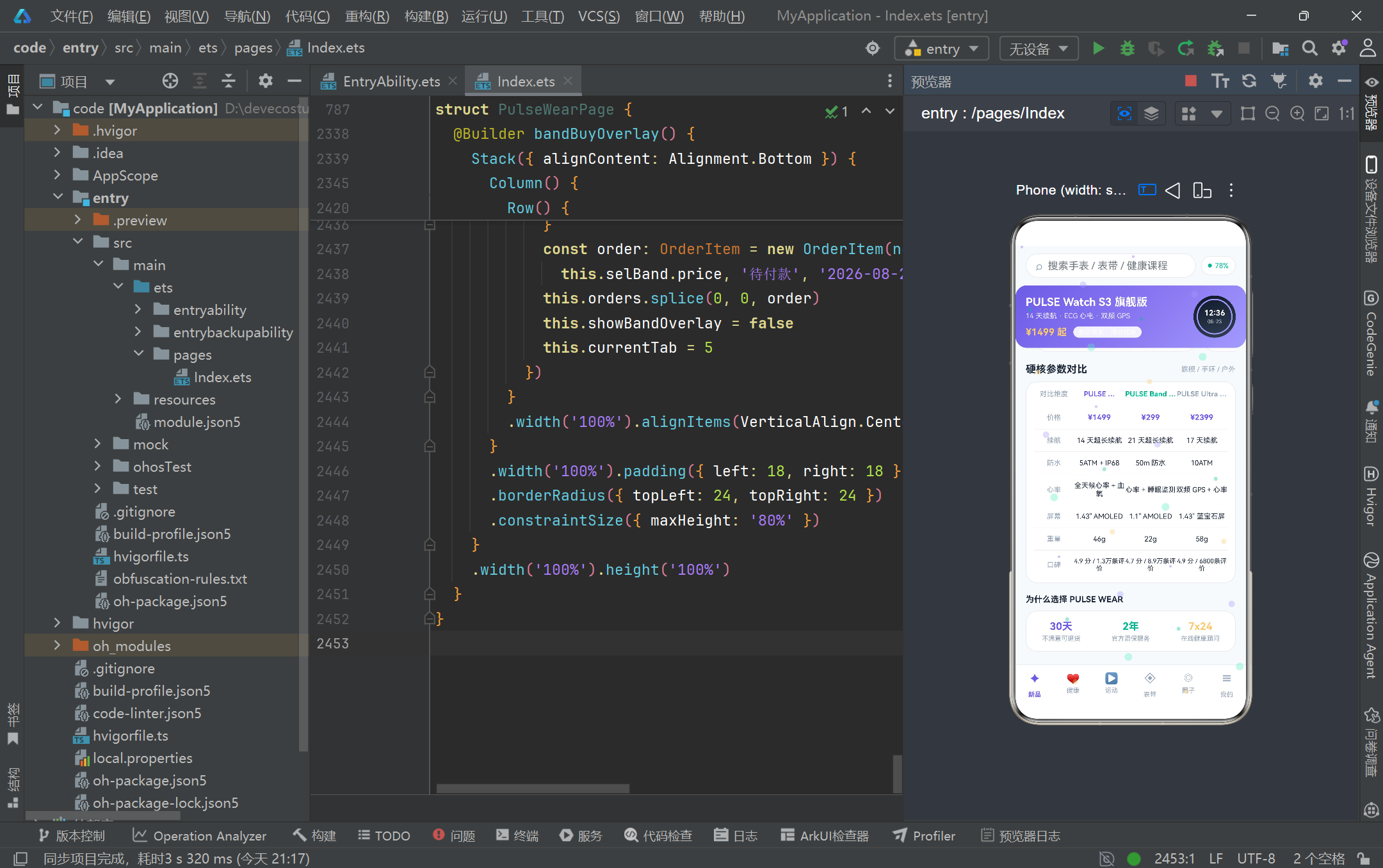Select opened file locate icon in project panel

(x=170, y=81)
